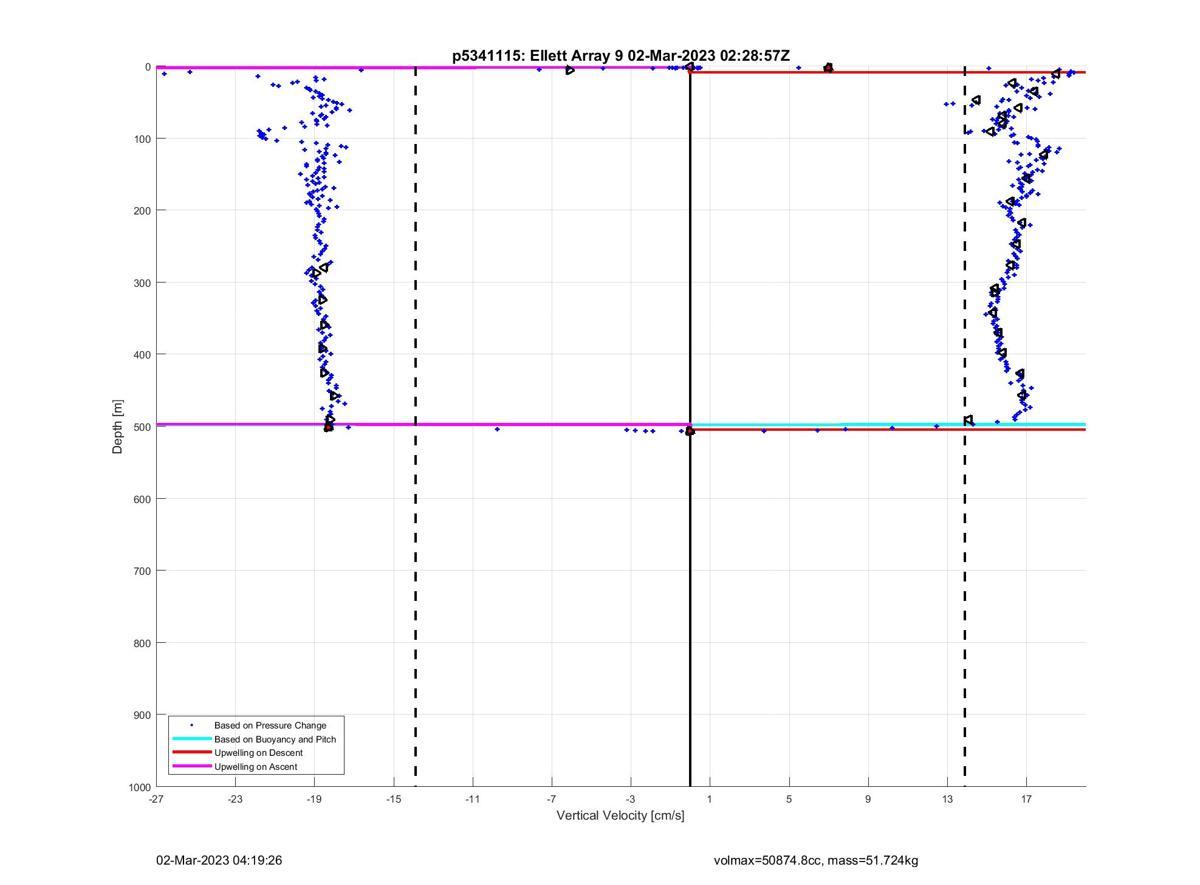
Task: Click x-axis tick label '9'
Action: coord(868,799)
